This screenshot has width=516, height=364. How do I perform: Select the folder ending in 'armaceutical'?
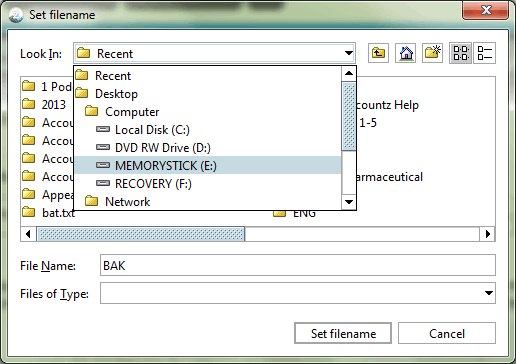pos(389,177)
